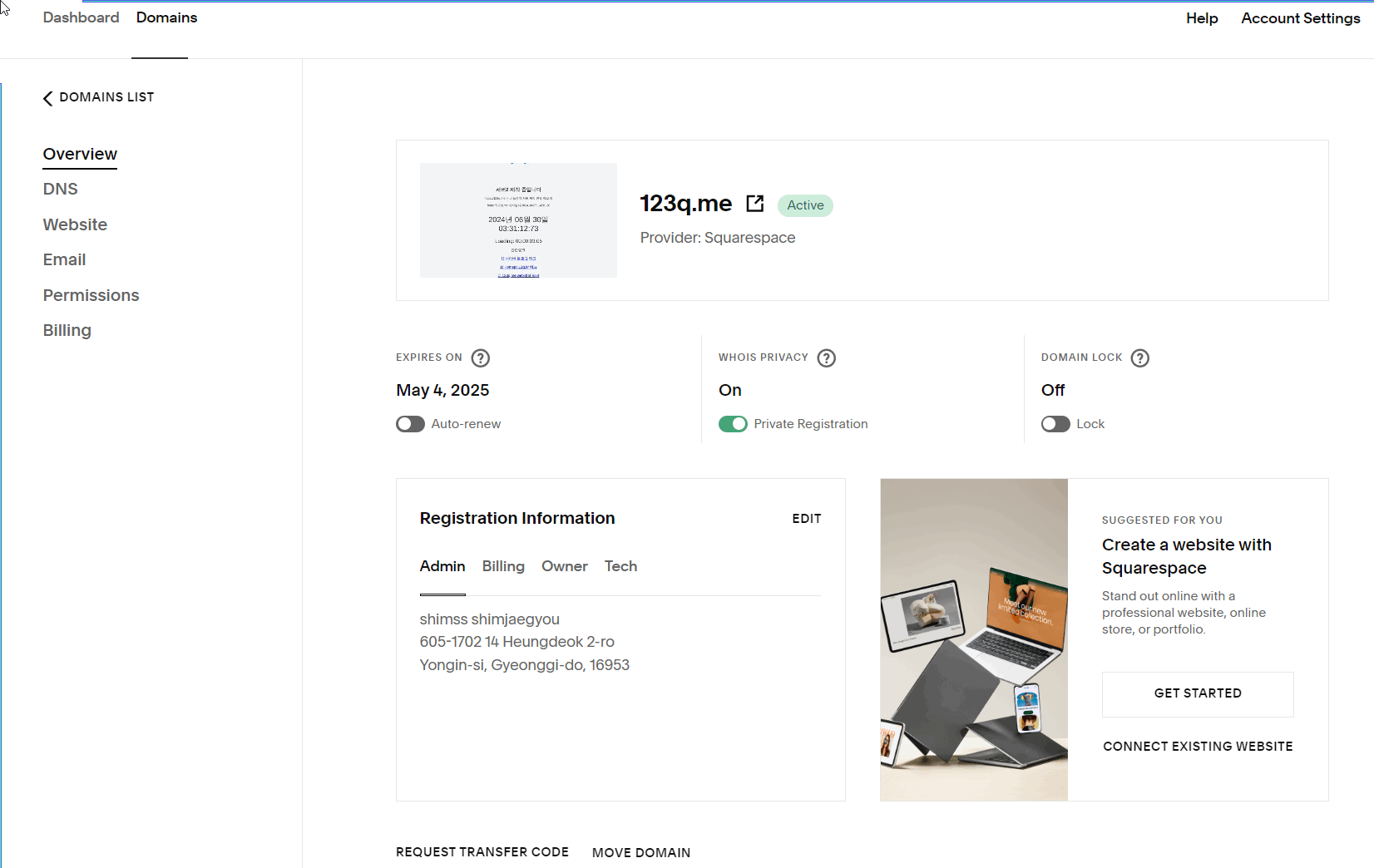The width and height of the screenshot is (1374, 868).
Task: Click Request Transfer Code
Action: (482, 852)
